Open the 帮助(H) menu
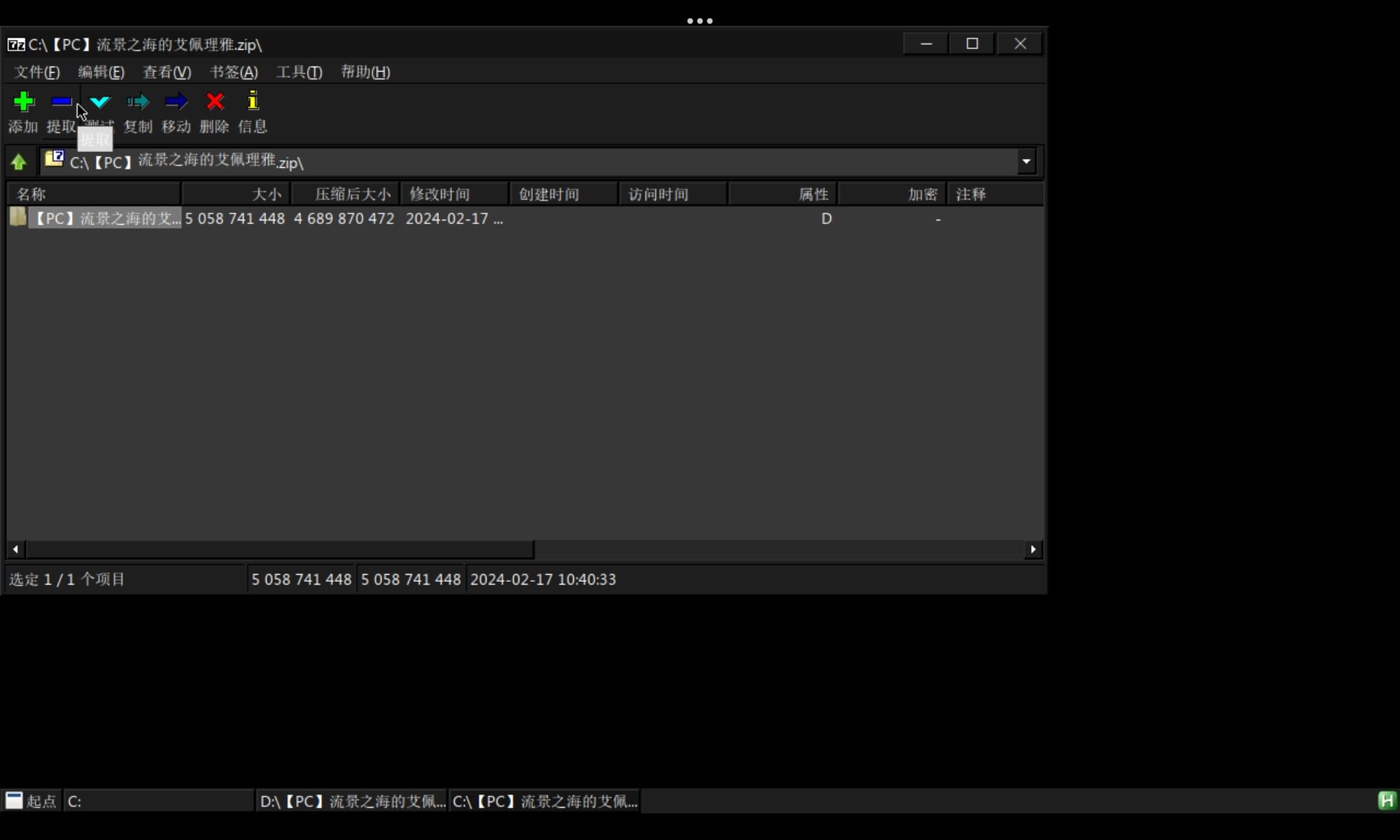 coord(365,72)
